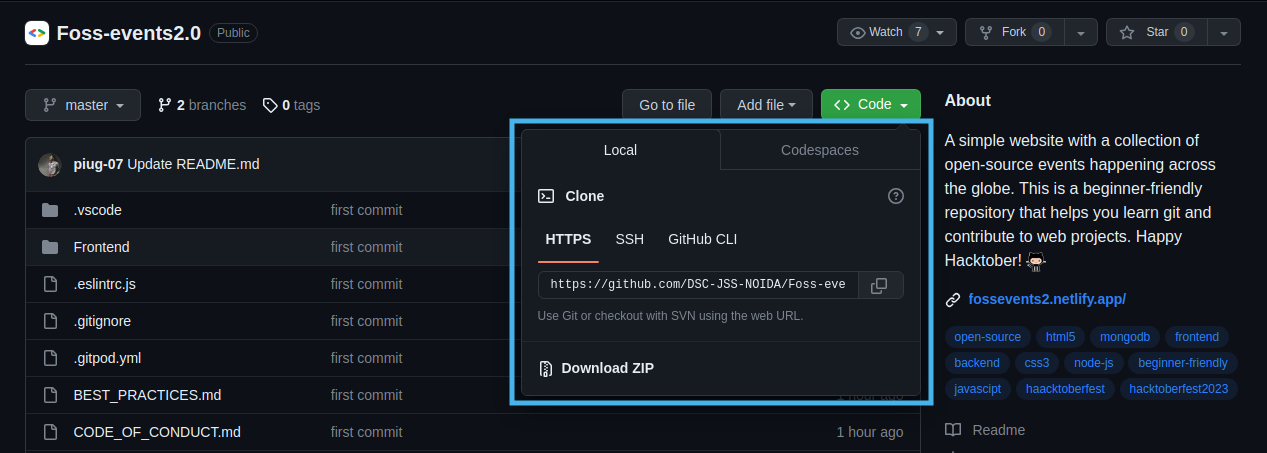Click the folder icon for Frontend
1267x453 pixels.
coord(50,247)
